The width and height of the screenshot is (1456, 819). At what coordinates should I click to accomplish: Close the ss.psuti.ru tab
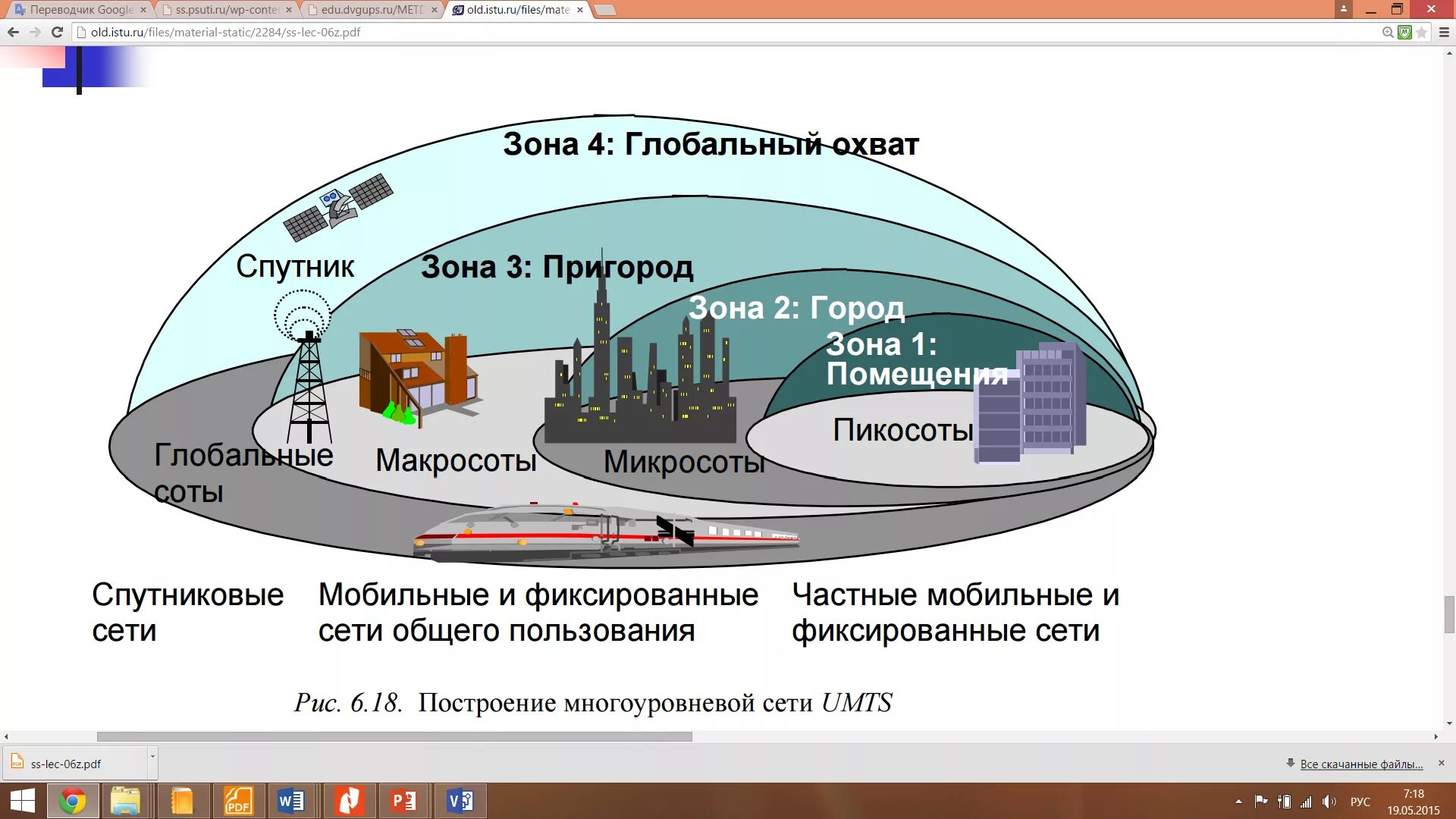coord(289,10)
